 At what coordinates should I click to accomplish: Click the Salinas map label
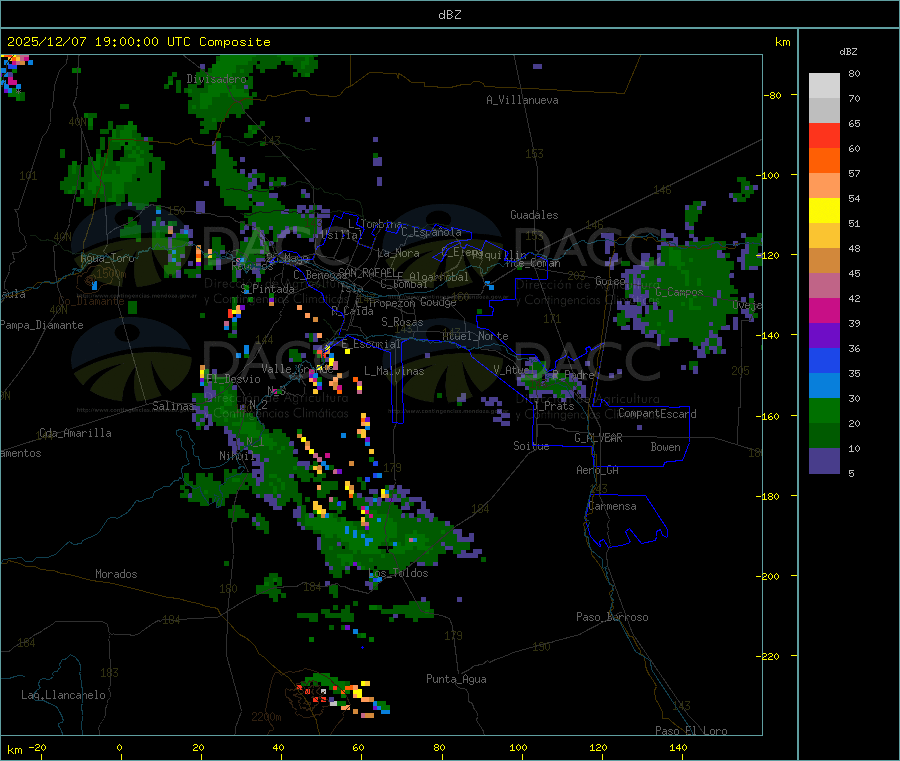click(173, 406)
